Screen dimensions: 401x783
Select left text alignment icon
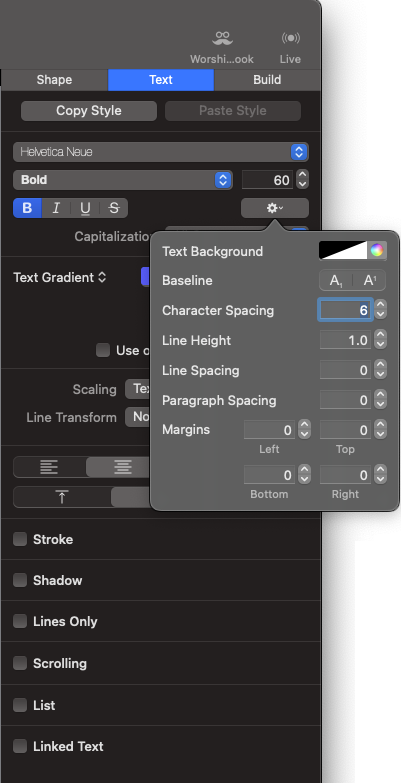49,467
